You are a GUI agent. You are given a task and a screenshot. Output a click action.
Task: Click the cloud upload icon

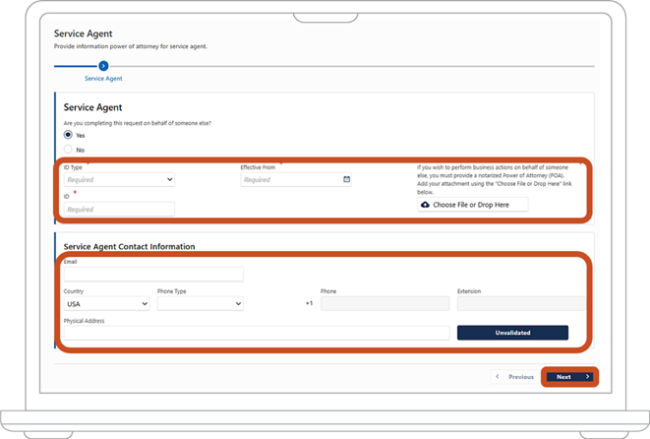[x=425, y=205]
